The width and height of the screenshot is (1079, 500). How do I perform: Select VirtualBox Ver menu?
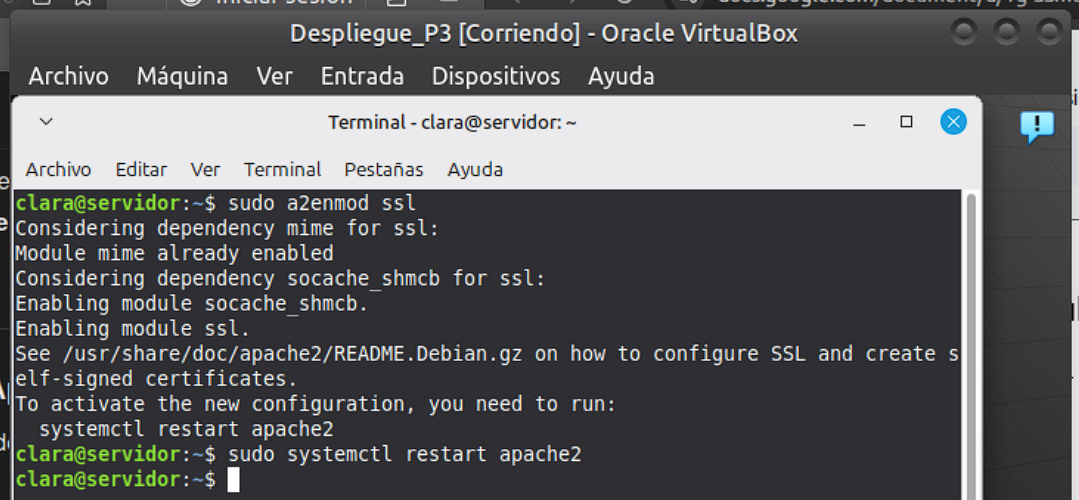coord(274,76)
